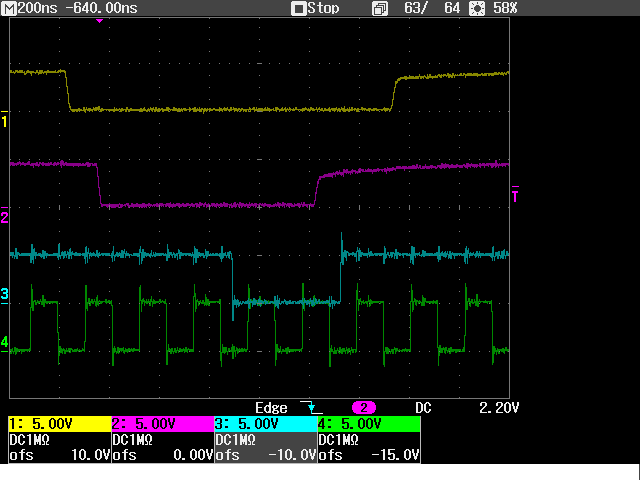Click the 2.20V trigger level value
The width and height of the screenshot is (640, 480).
coord(499,408)
